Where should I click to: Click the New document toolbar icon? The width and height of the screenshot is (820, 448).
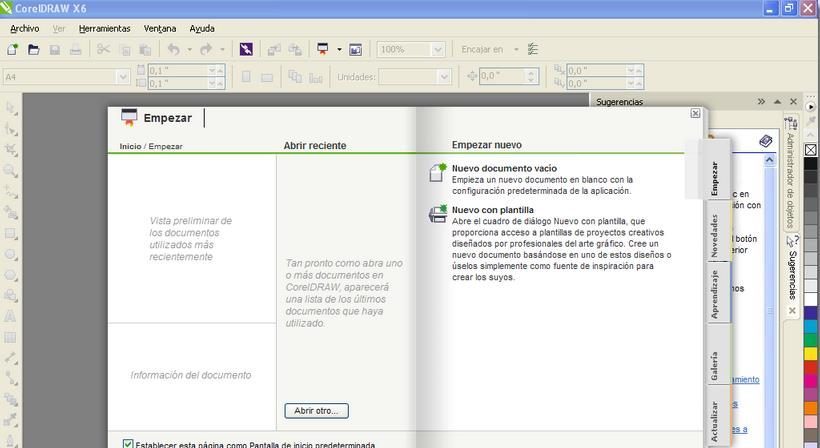pos(12,49)
